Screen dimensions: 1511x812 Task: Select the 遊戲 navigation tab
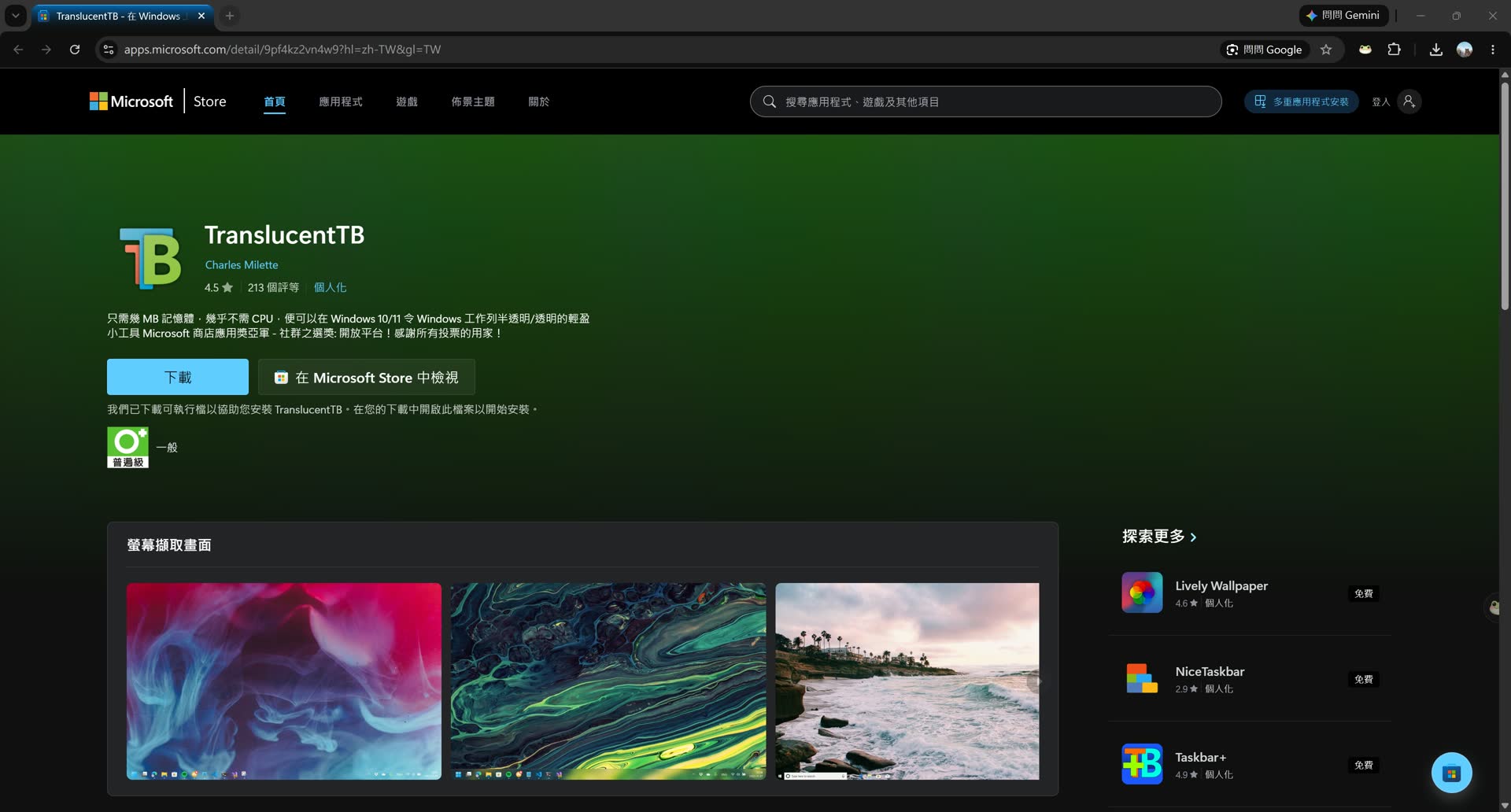tap(407, 101)
